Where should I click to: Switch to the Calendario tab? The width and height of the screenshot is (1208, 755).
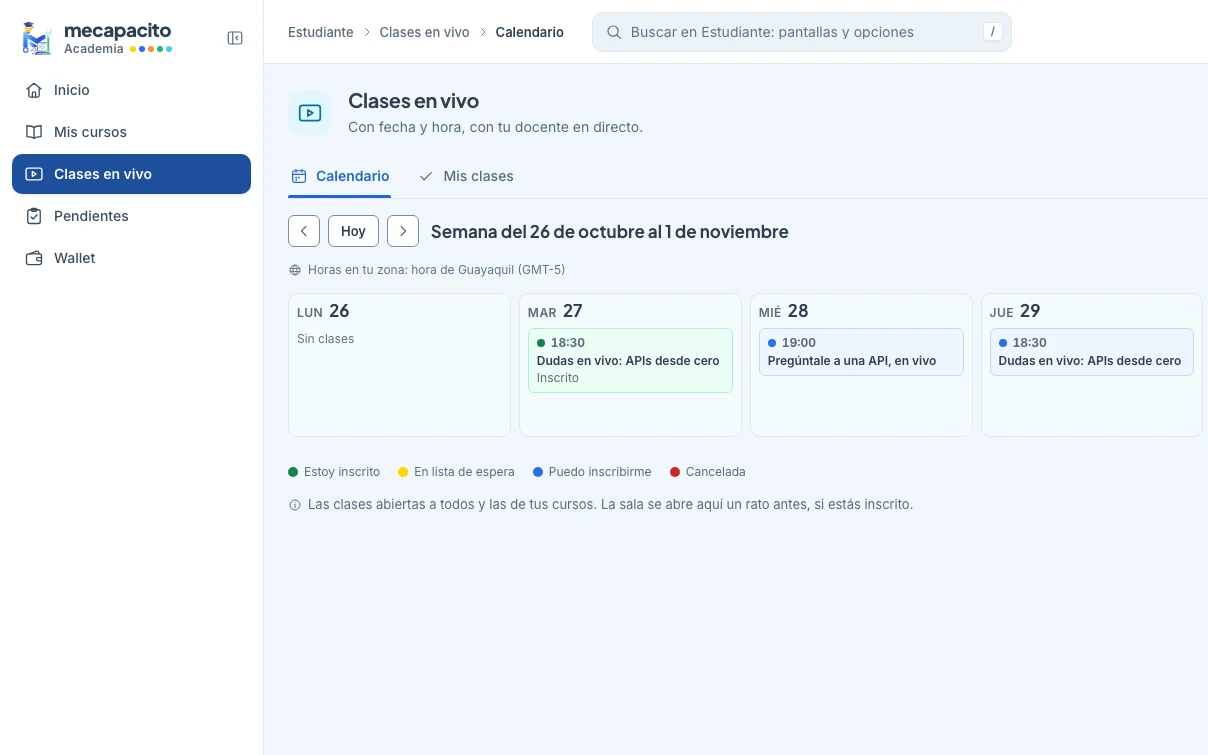click(x=339, y=176)
